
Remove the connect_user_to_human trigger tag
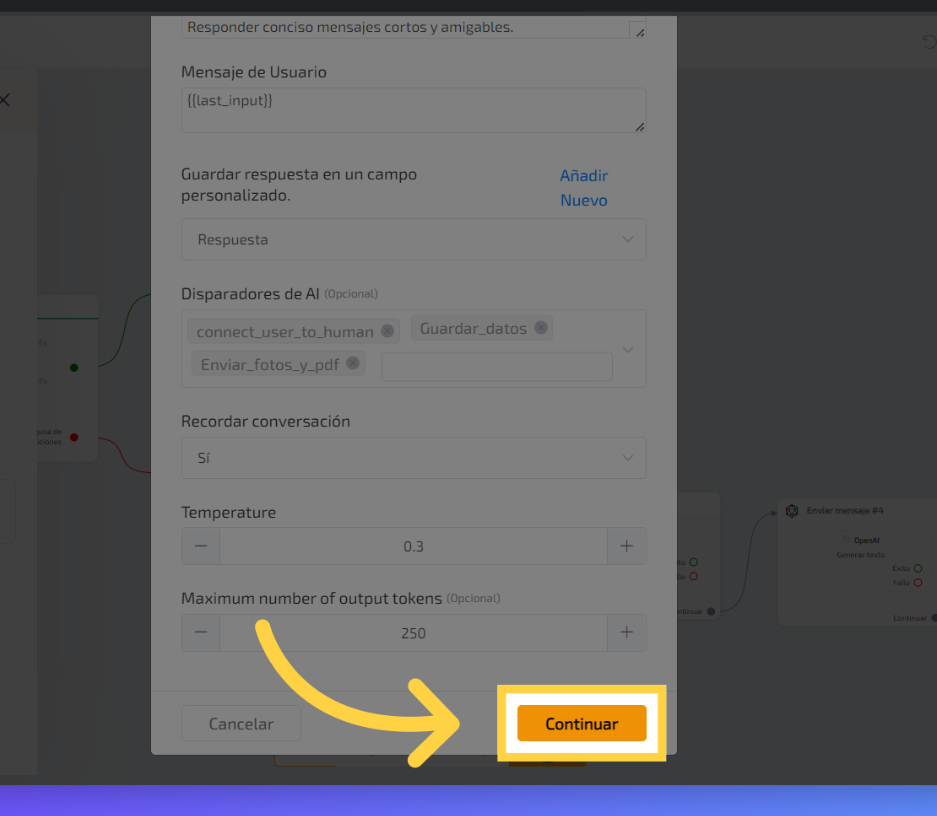[387, 331]
